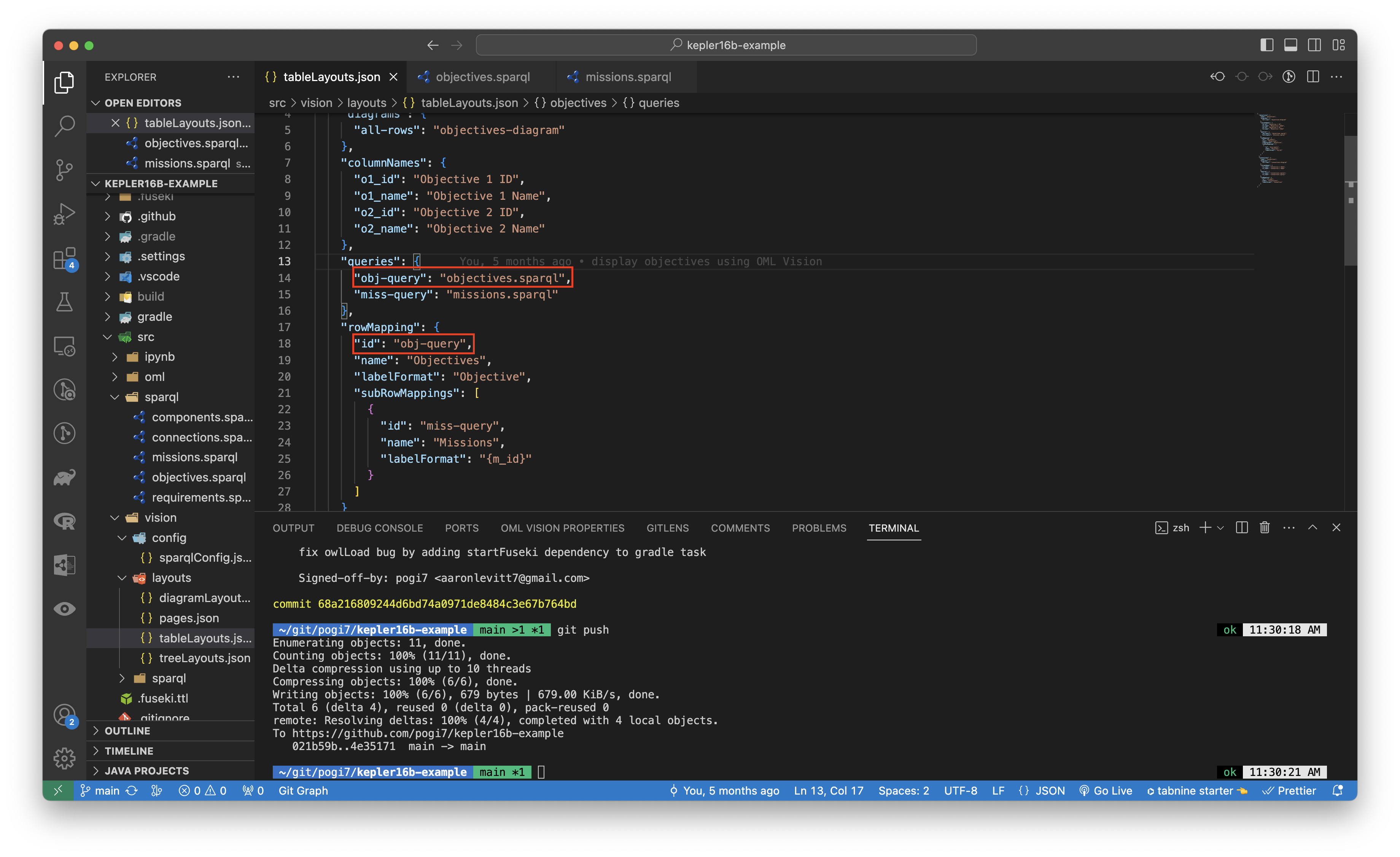Split the editor to the right
The image size is (1400, 857).
point(1312,77)
